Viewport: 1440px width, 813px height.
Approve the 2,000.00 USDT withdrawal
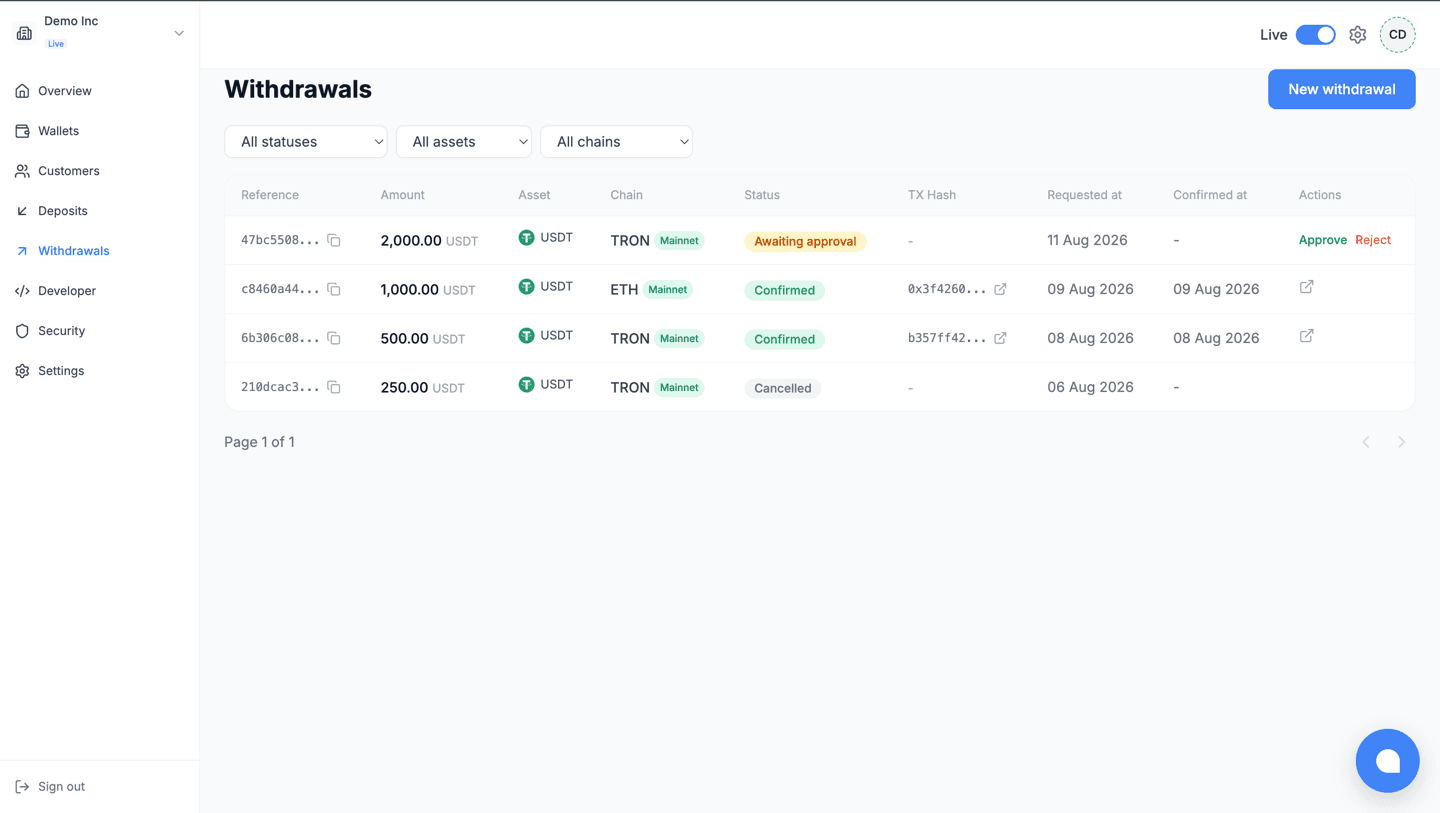[x=1322, y=240]
